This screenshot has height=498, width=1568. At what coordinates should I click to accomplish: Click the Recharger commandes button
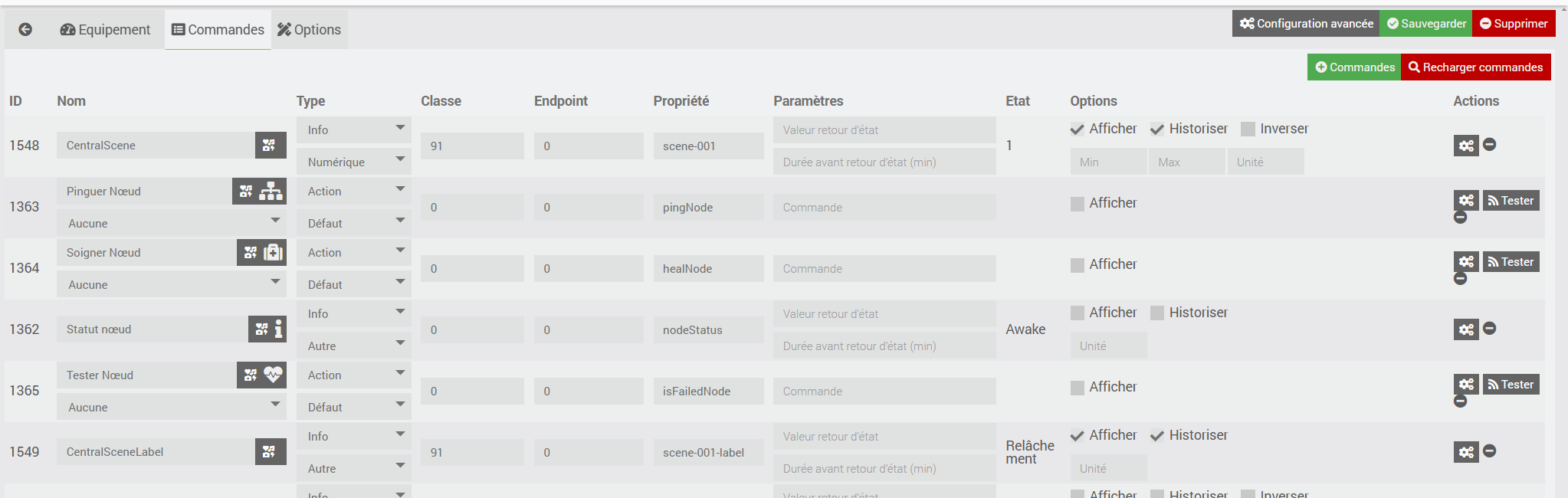[1475, 67]
